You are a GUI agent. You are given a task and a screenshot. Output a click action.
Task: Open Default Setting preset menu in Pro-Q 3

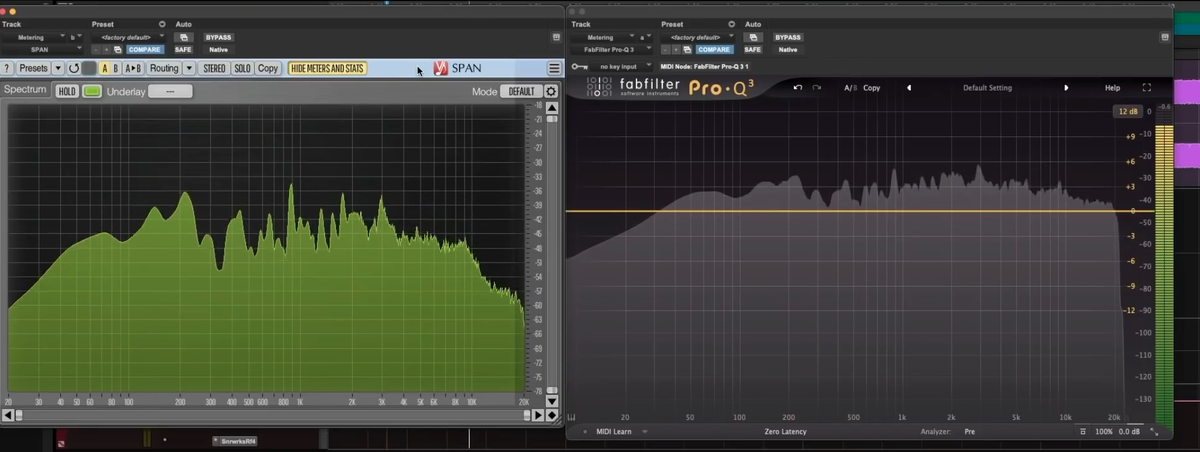(987, 88)
